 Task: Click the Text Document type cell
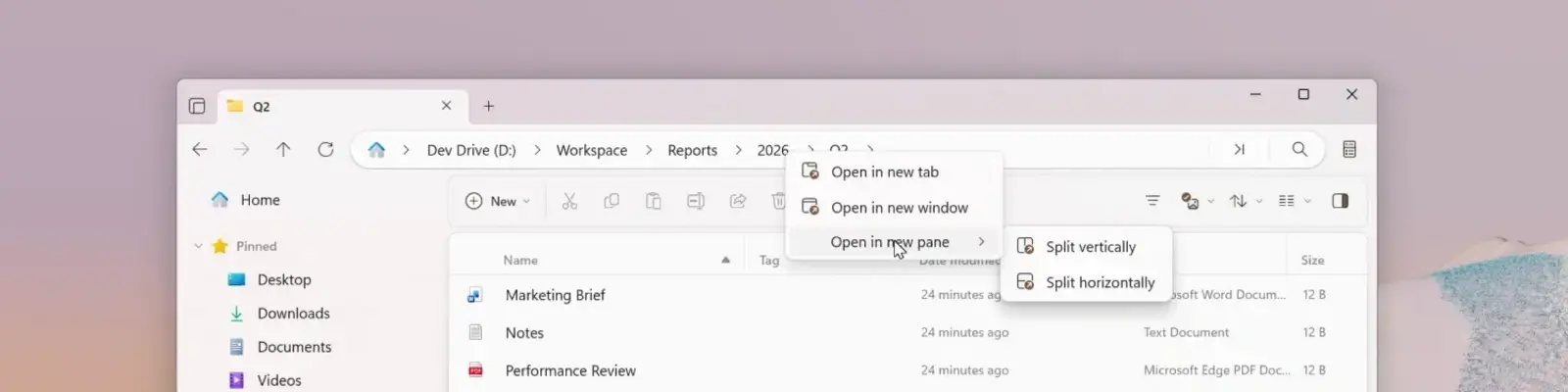[1186, 332]
